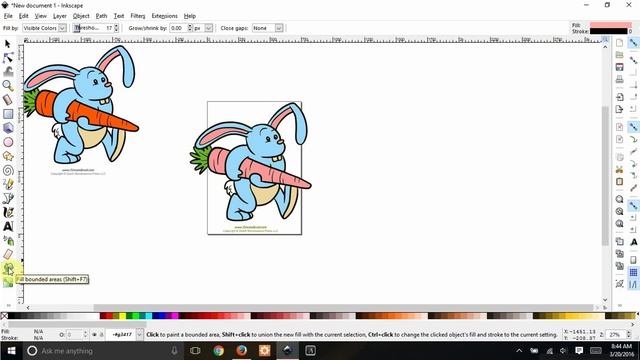Viewport: 640px width, 360px height.
Task: Select the Zoom magnifier tool
Action: coord(8,86)
